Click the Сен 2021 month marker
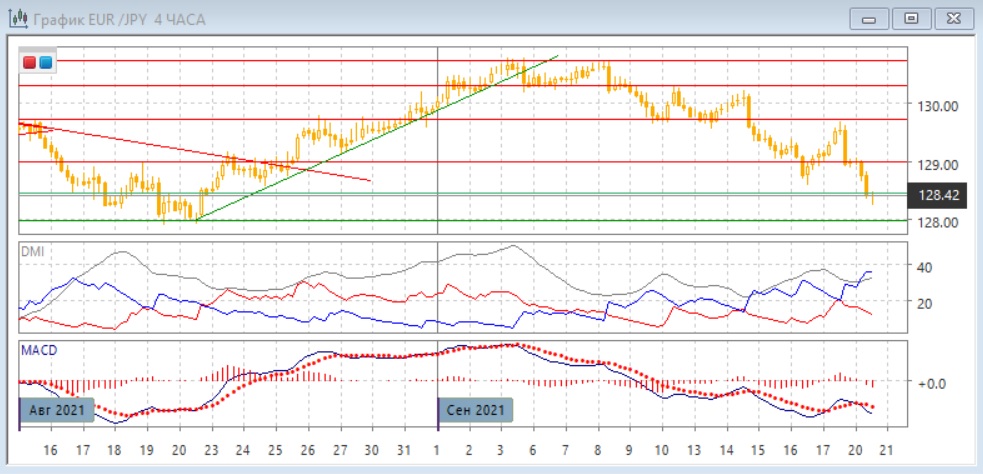The height and width of the screenshot is (474, 983). [x=476, y=410]
